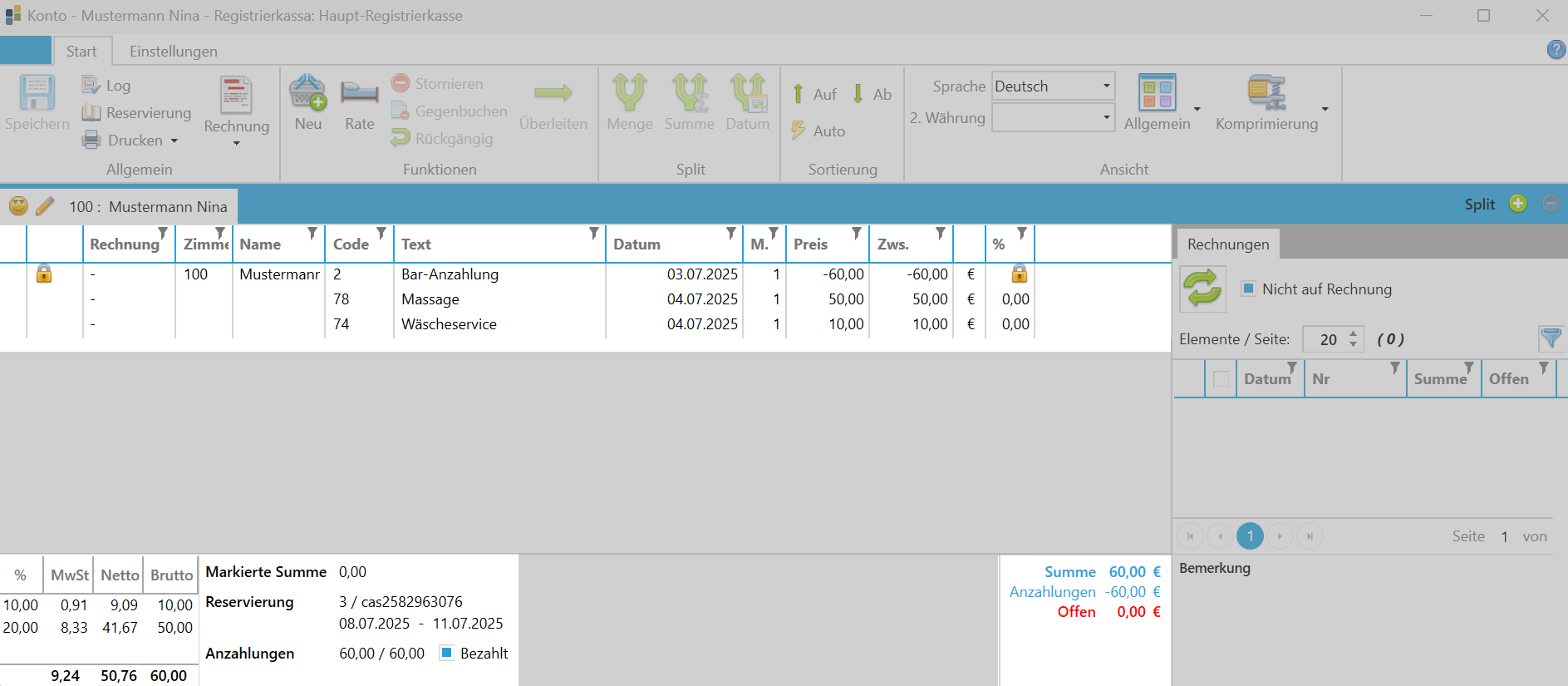
Task: Select the Rechnungen tab
Action: pos(1228,244)
